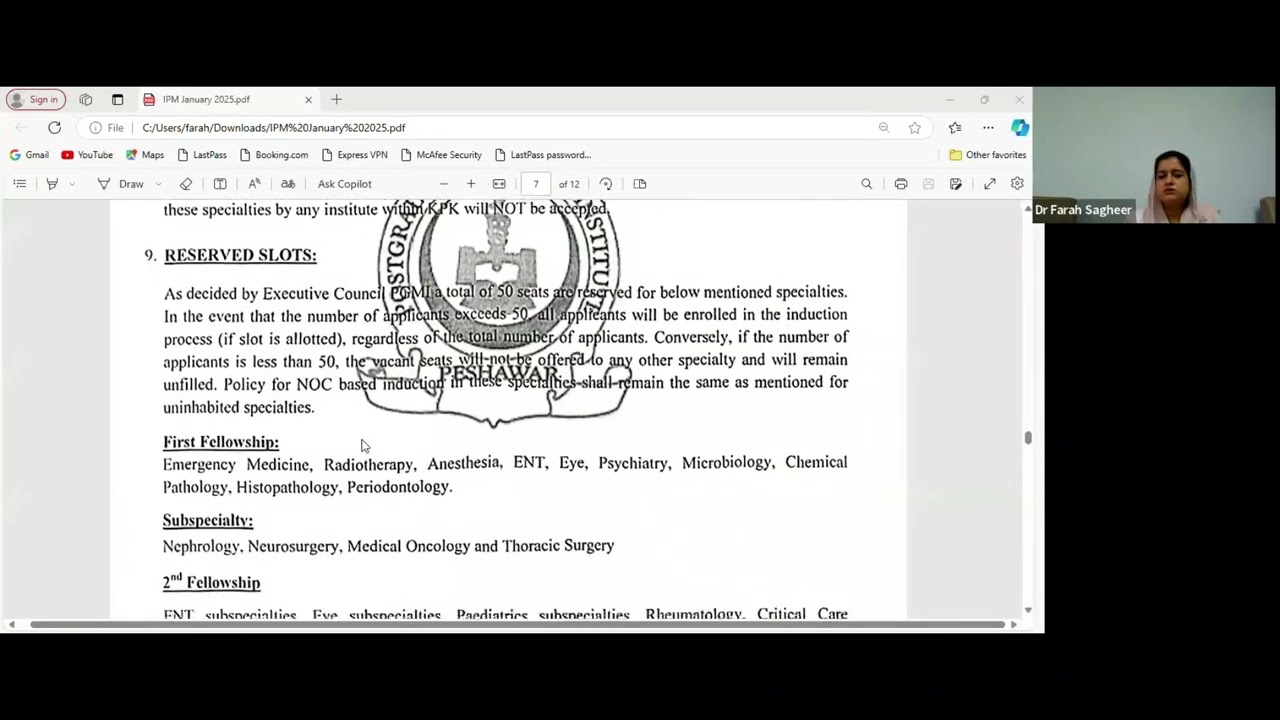
Task: Open the Tab actions menu icon
Action: [x=117, y=100]
